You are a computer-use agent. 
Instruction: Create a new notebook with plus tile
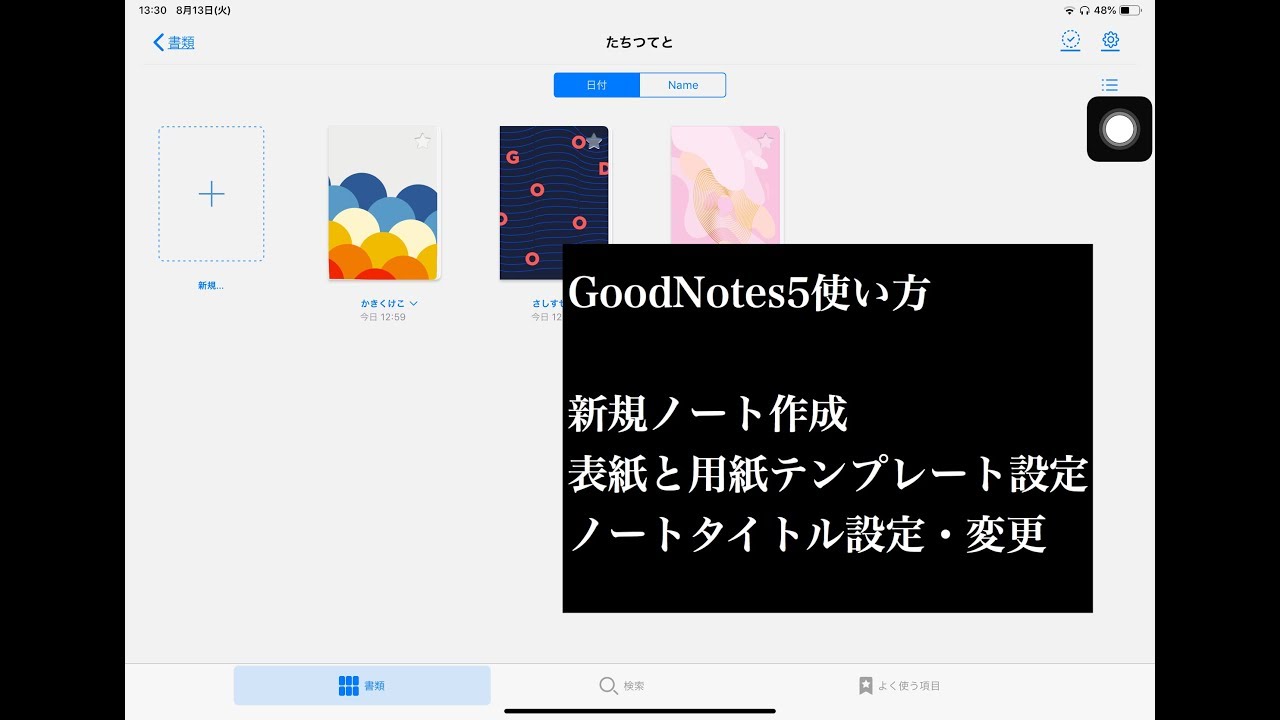211,194
